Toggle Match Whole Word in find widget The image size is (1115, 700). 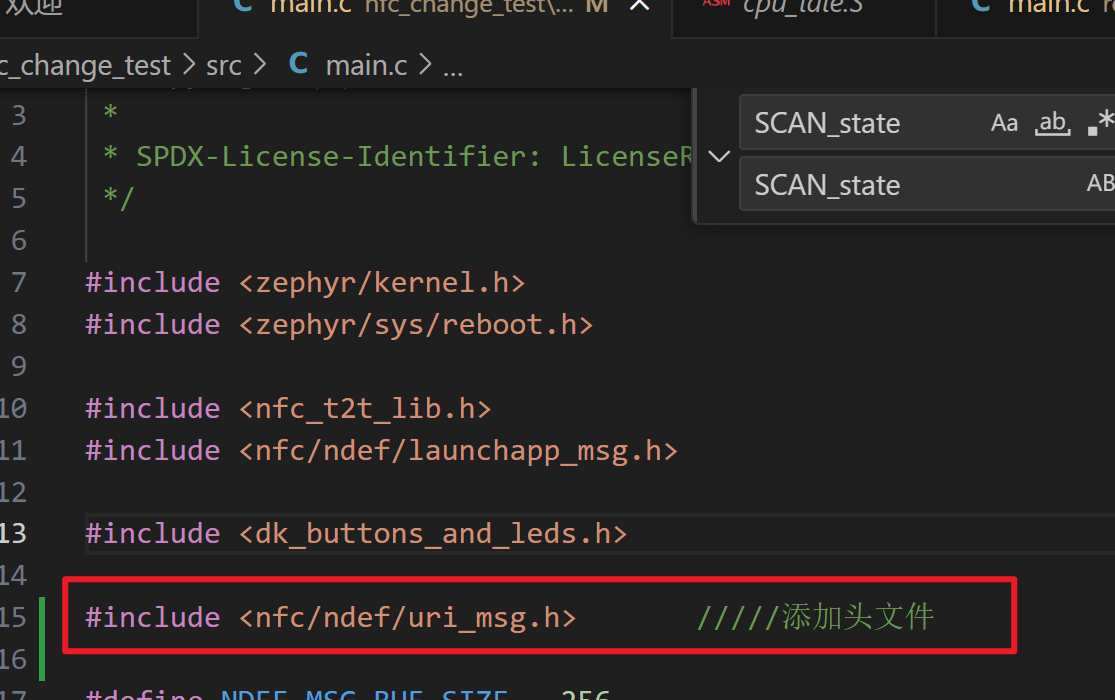coord(1051,123)
